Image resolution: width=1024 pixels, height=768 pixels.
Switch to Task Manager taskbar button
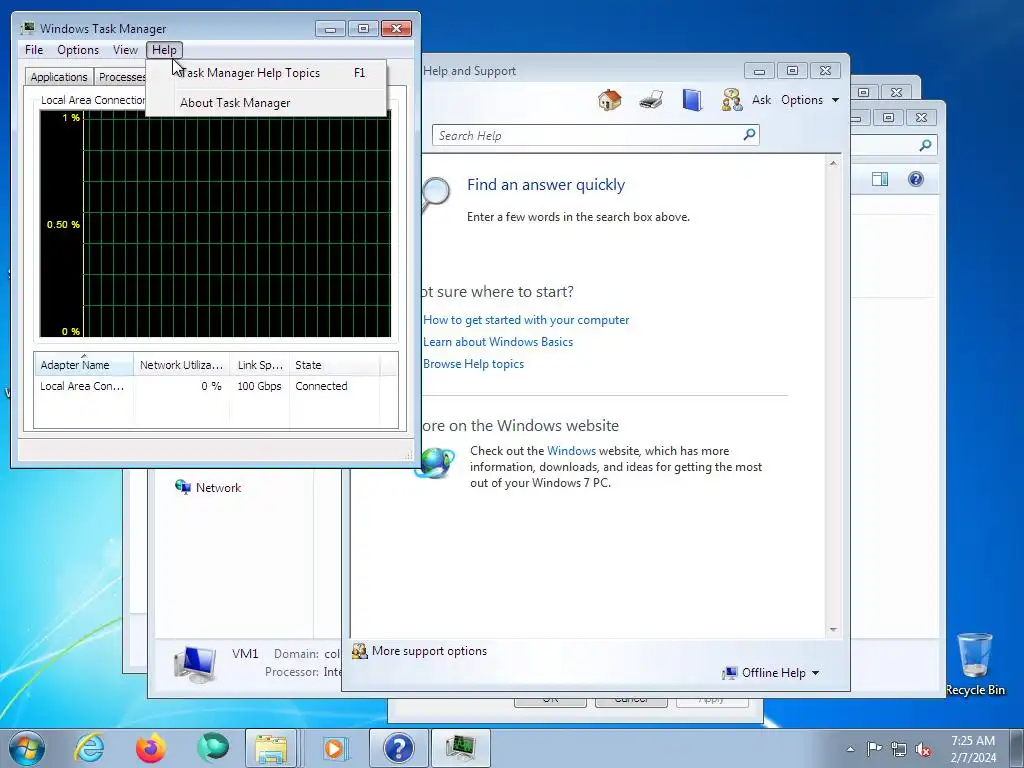pos(461,748)
